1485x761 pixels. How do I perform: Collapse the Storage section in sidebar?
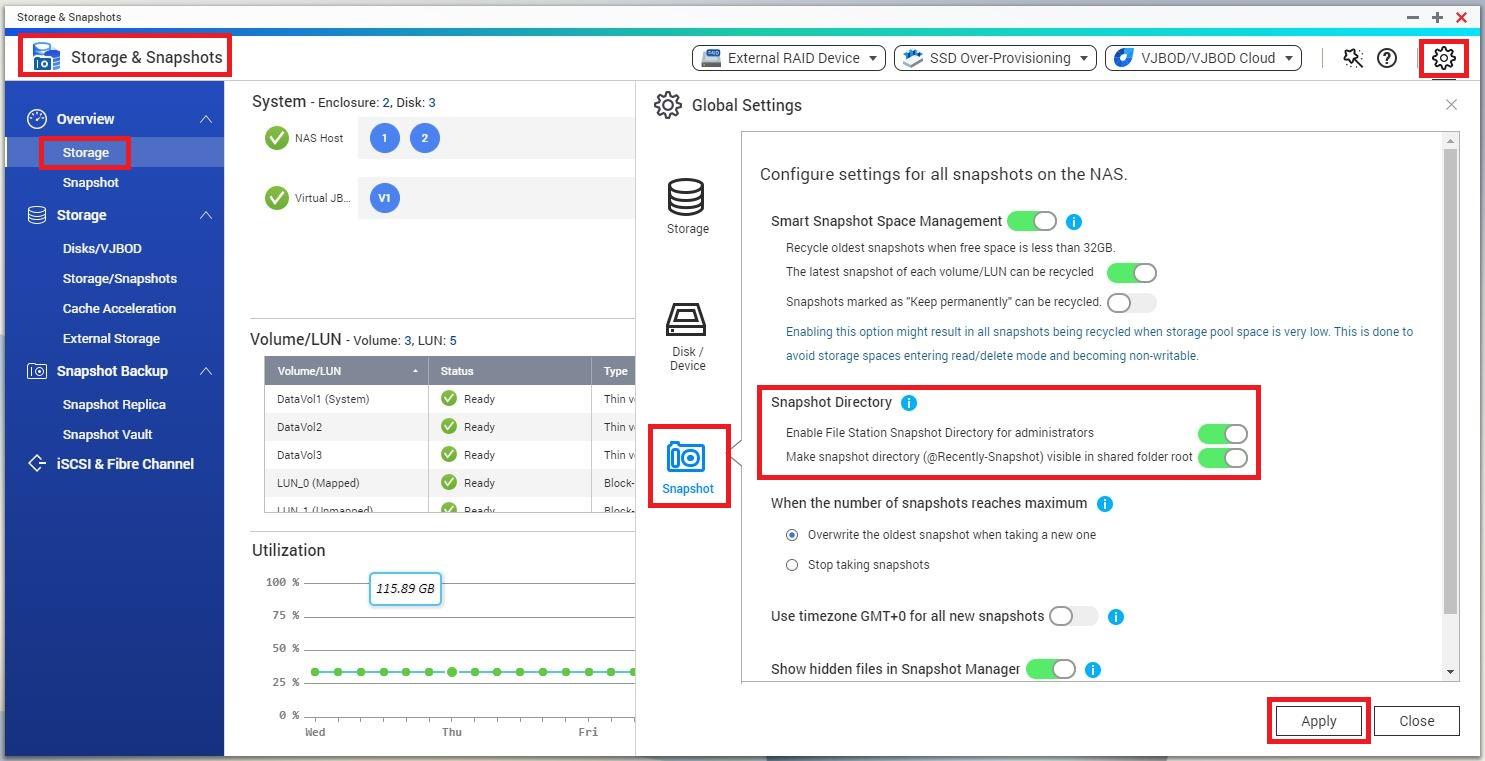click(205, 215)
